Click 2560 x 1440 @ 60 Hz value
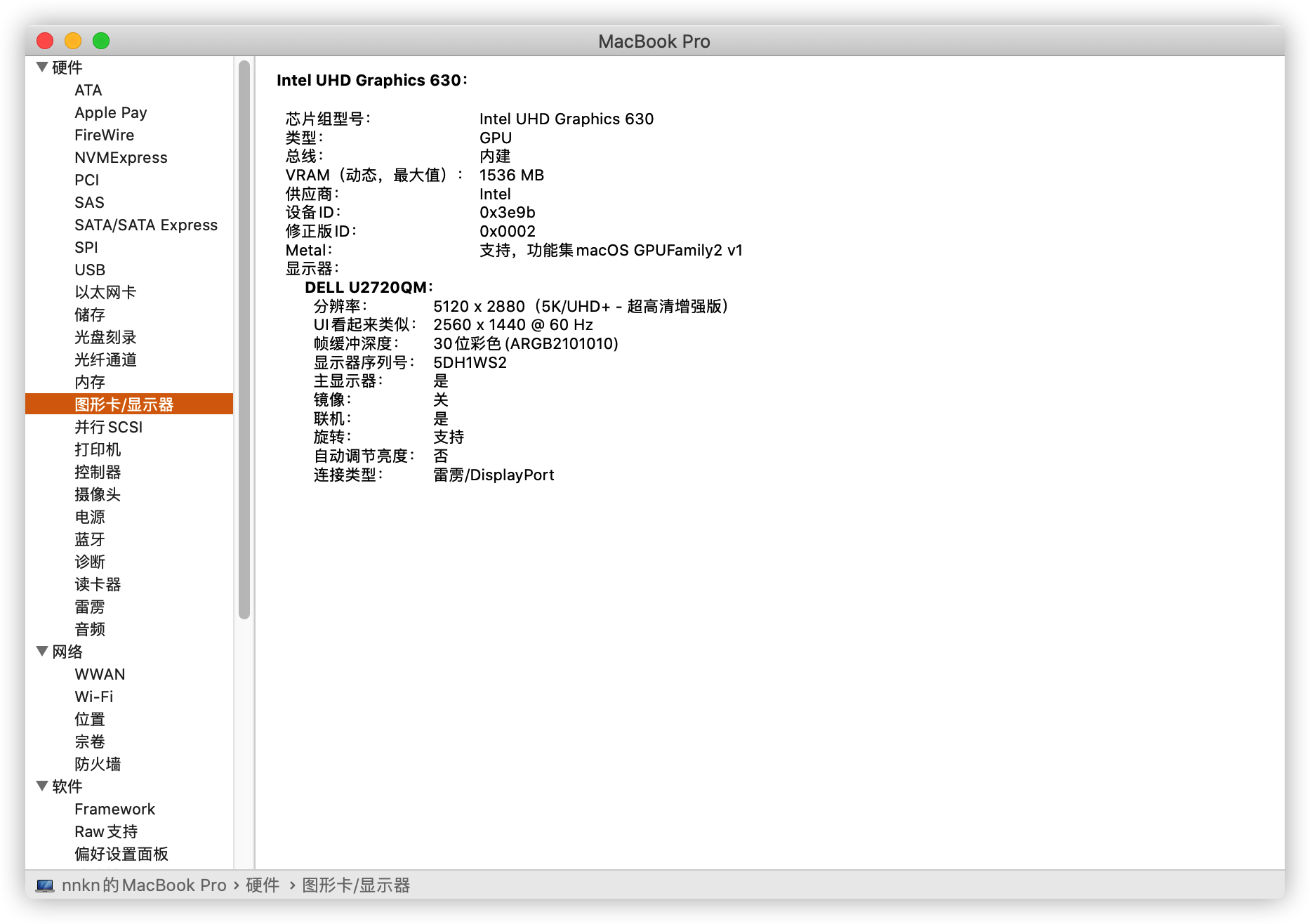 pyautogui.click(x=513, y=324)
